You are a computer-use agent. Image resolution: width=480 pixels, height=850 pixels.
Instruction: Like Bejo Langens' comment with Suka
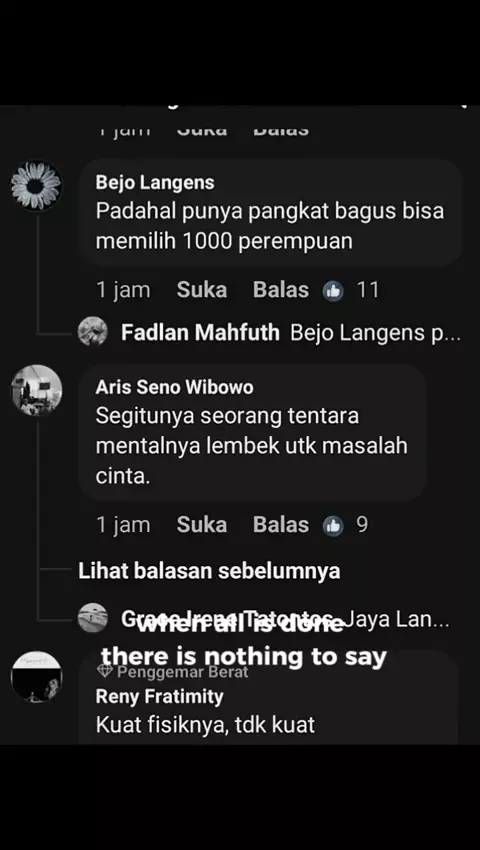click(202, 290)
